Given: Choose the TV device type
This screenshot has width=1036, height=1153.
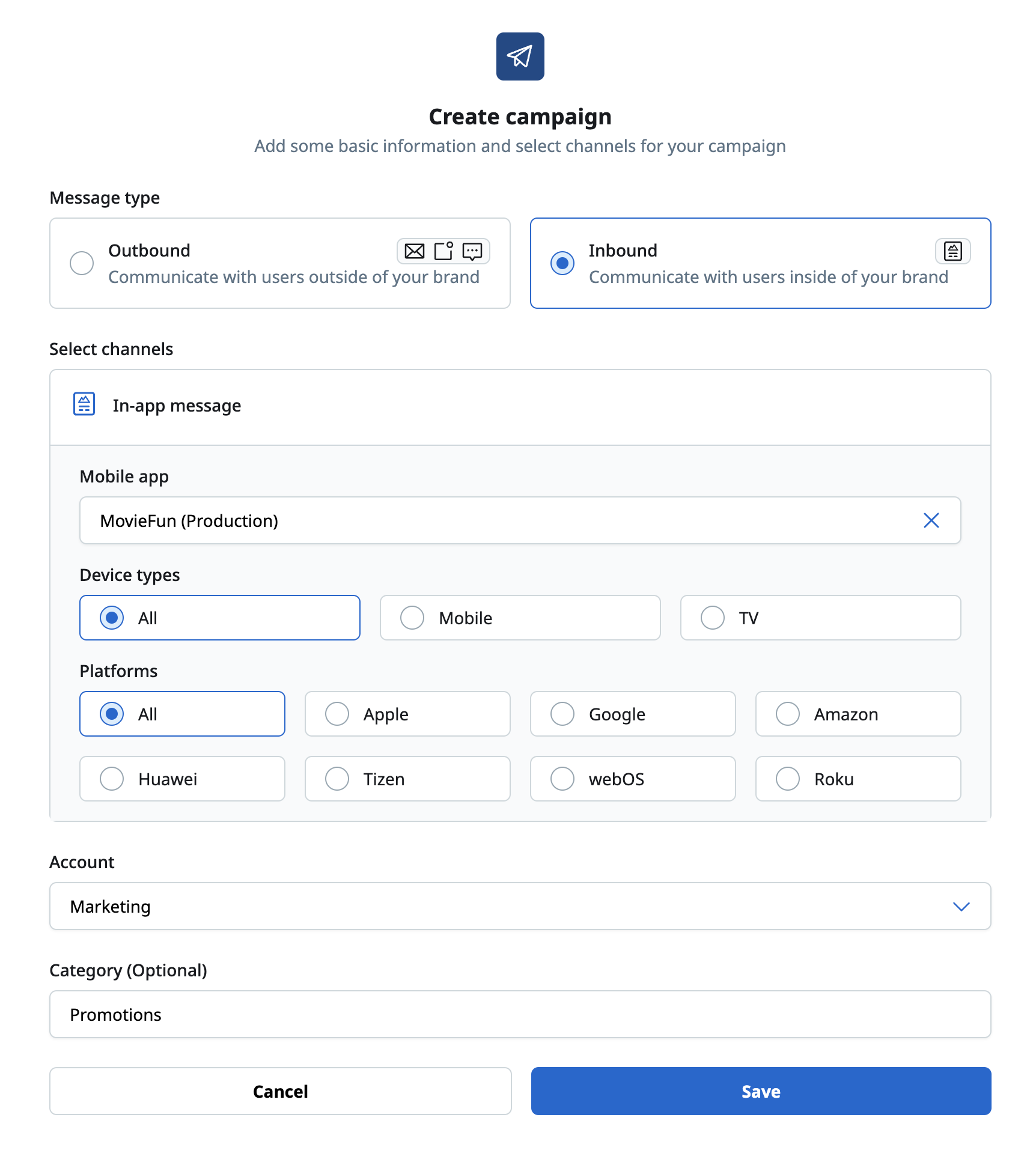Looking at the screenshot, I should point(821,618).
